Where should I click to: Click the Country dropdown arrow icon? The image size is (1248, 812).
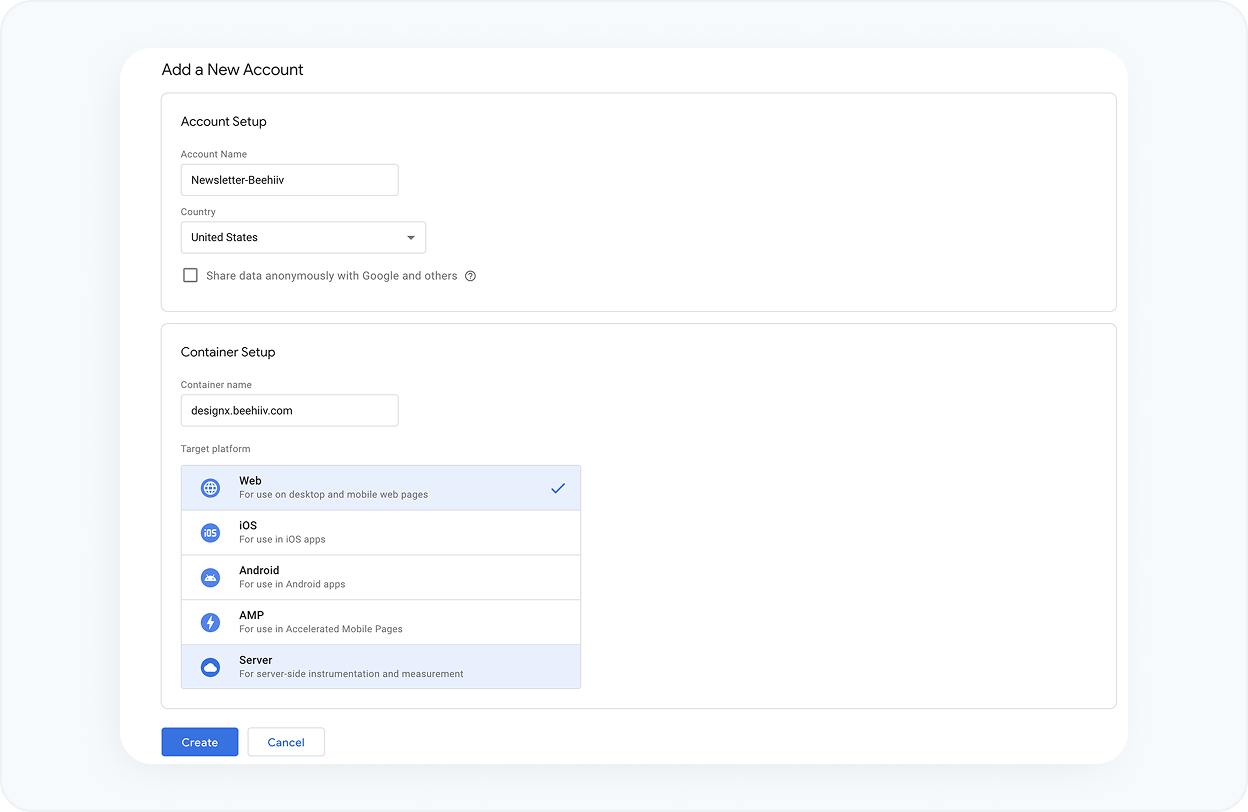tap(410, 237)
